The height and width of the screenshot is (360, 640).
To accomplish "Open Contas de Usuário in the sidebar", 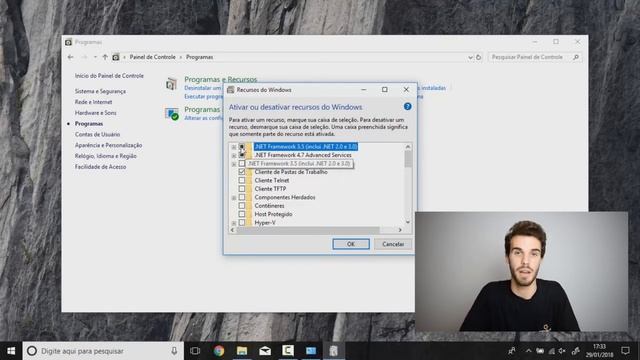I will point(97,134).
